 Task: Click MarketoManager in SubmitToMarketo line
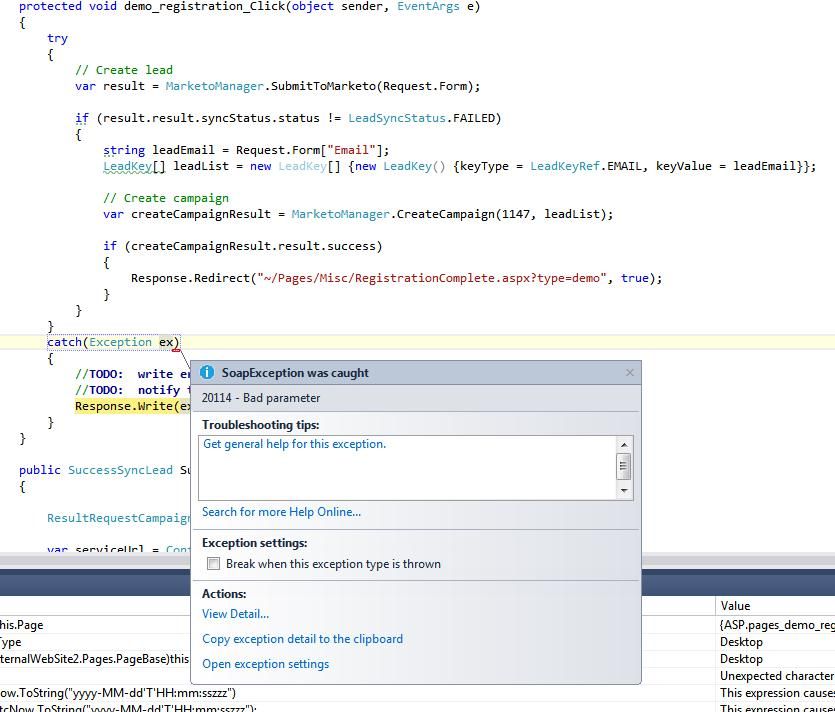(x=214, y=86)
